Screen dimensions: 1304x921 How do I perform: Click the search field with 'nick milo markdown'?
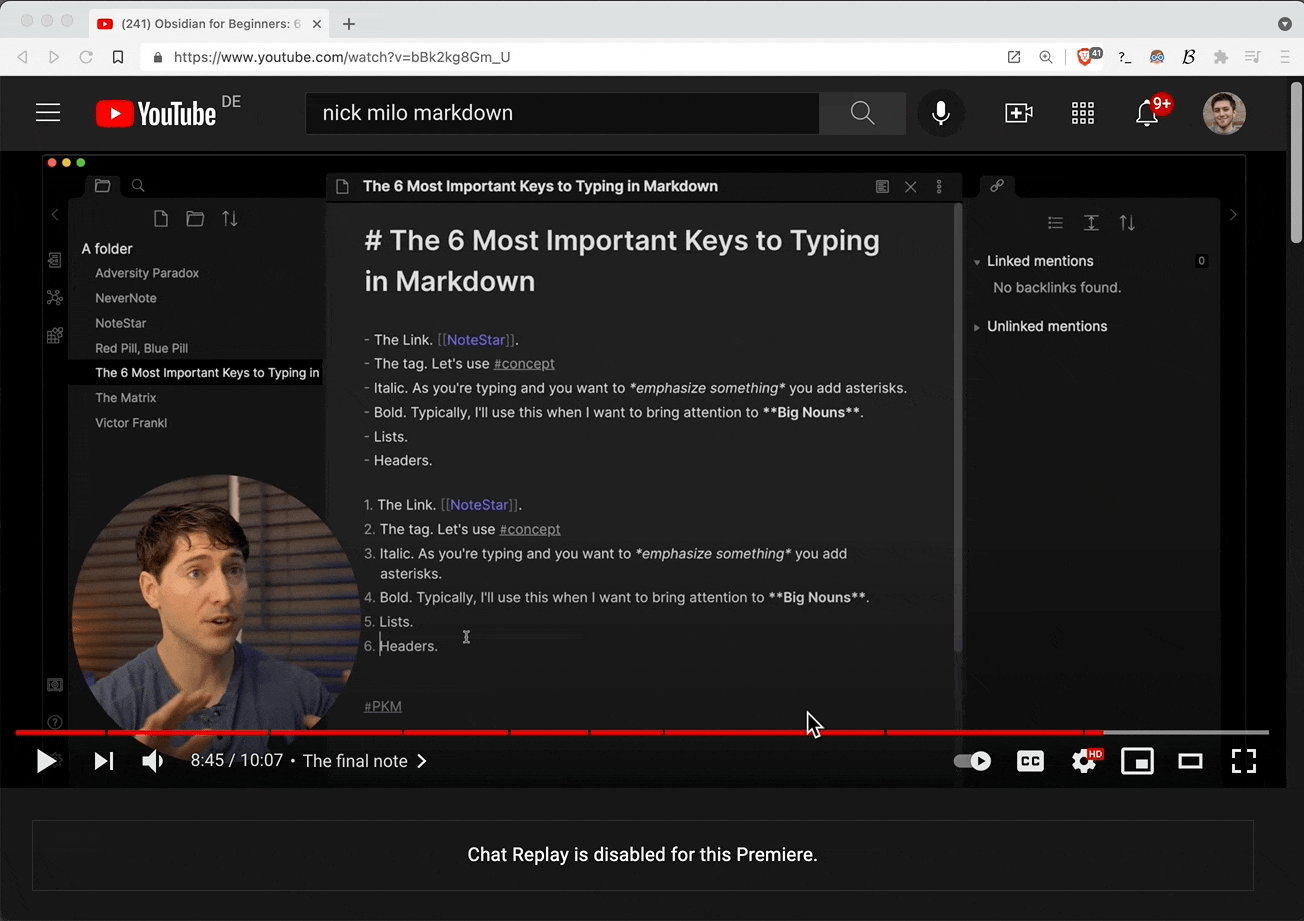pyautogui.click(x=562, y=113)
